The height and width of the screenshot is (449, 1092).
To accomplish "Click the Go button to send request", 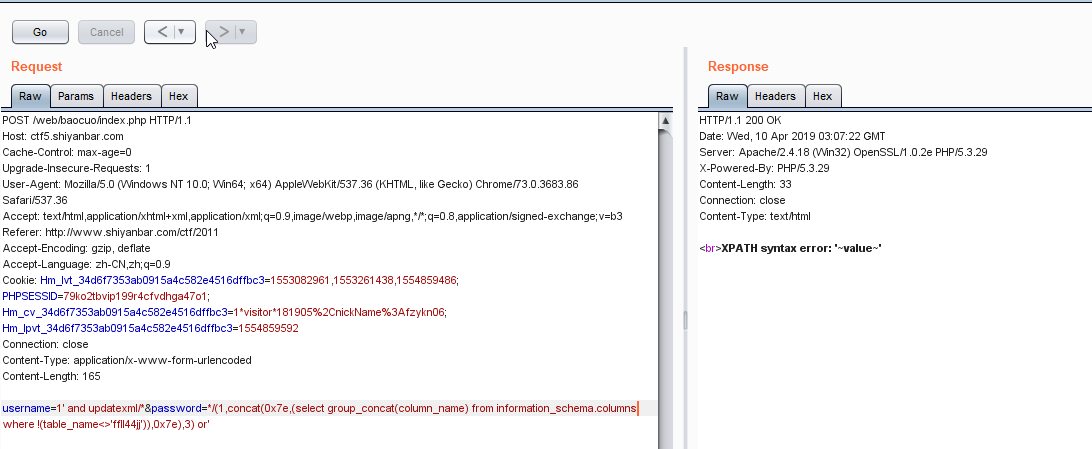I will 40,32.
